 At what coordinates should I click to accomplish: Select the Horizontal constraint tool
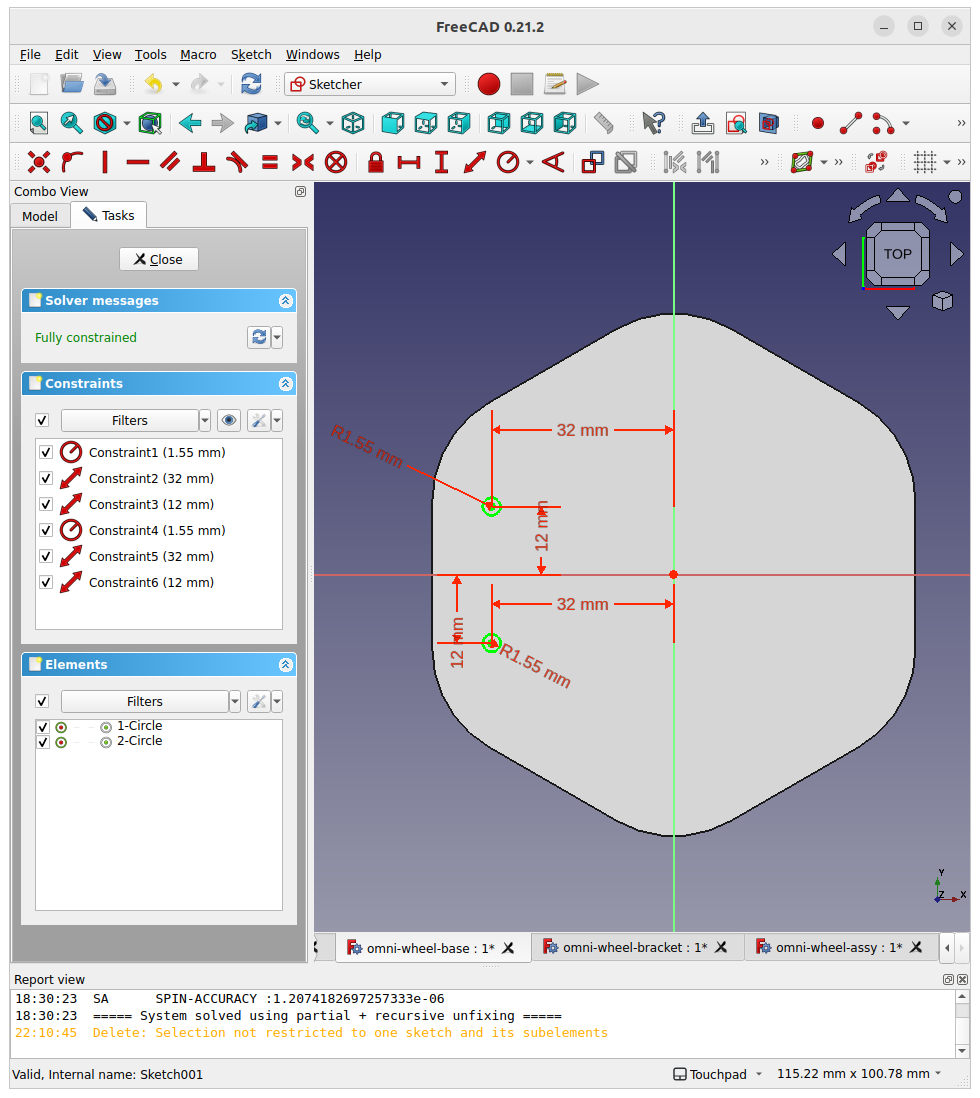click(x=138, y=162)
